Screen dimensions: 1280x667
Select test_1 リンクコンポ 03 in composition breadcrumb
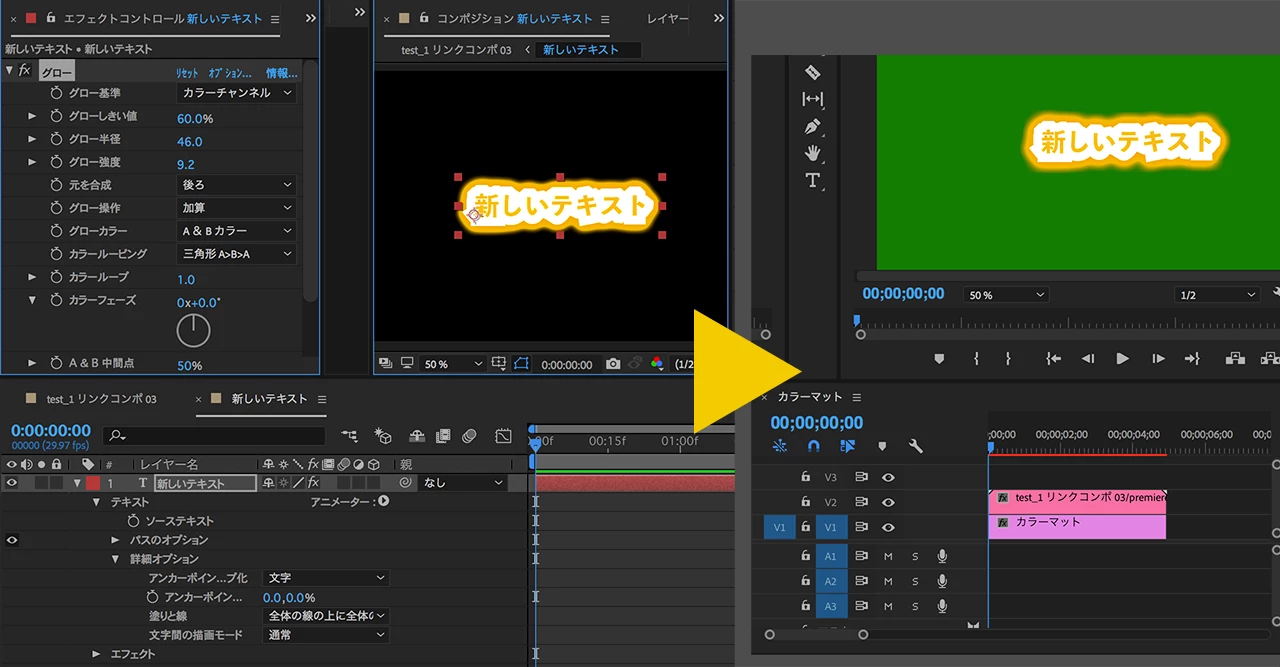456,50
